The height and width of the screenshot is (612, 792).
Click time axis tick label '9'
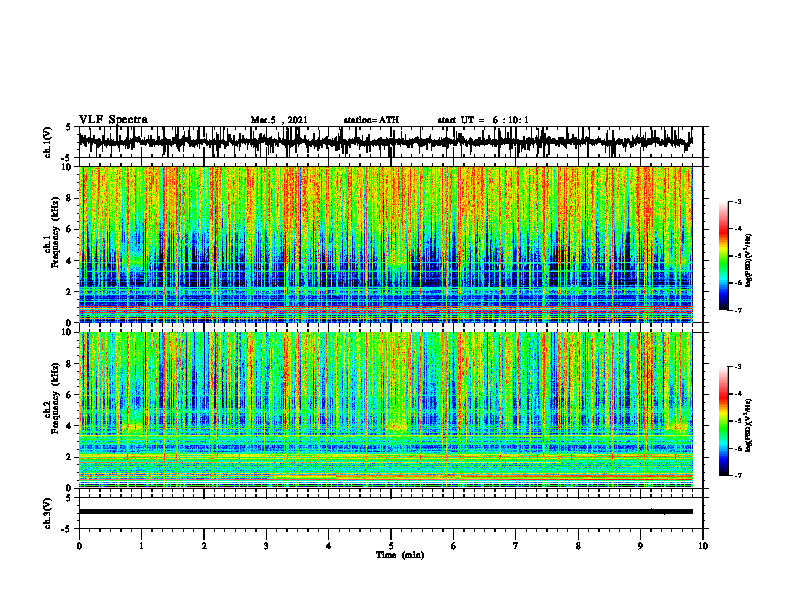click(640, 546)
